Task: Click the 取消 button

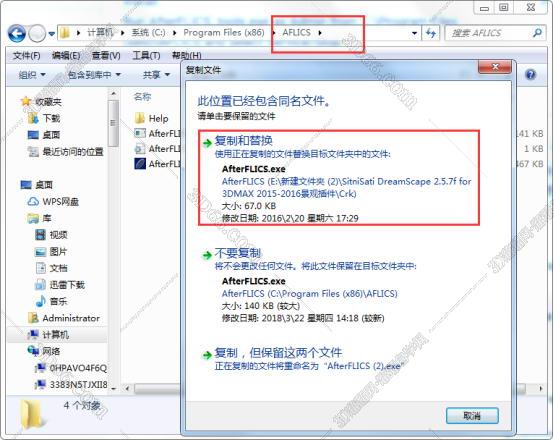Action: (x=472, y=416)
